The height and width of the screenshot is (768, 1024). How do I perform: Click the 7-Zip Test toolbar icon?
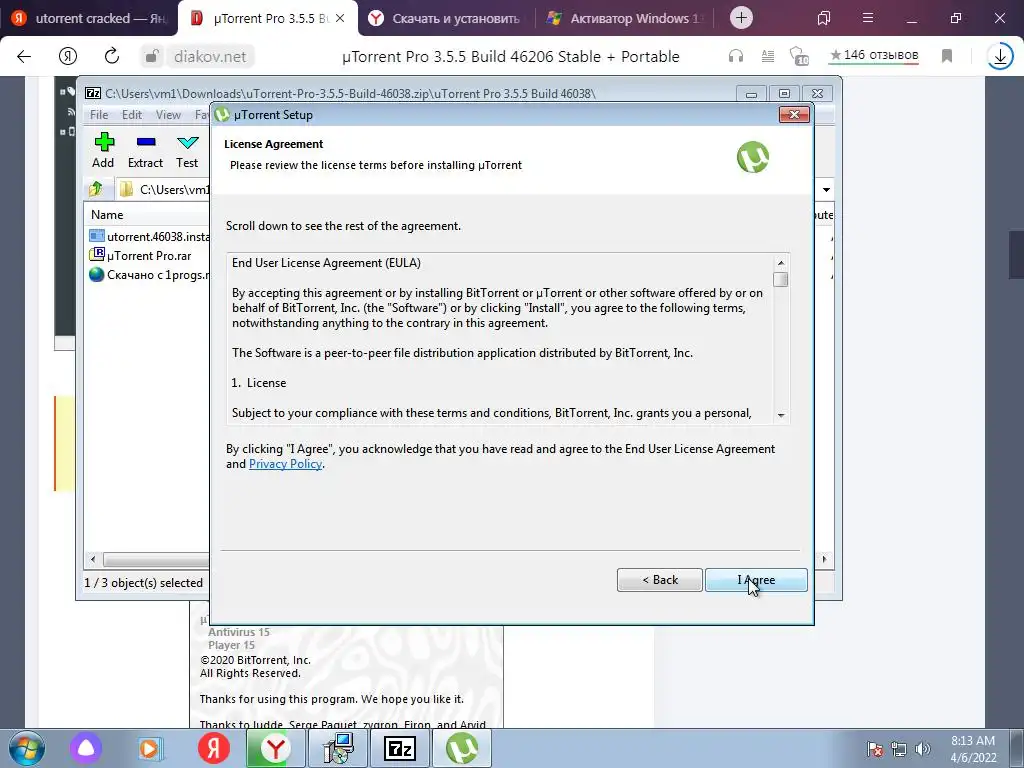tap(187, 151)
